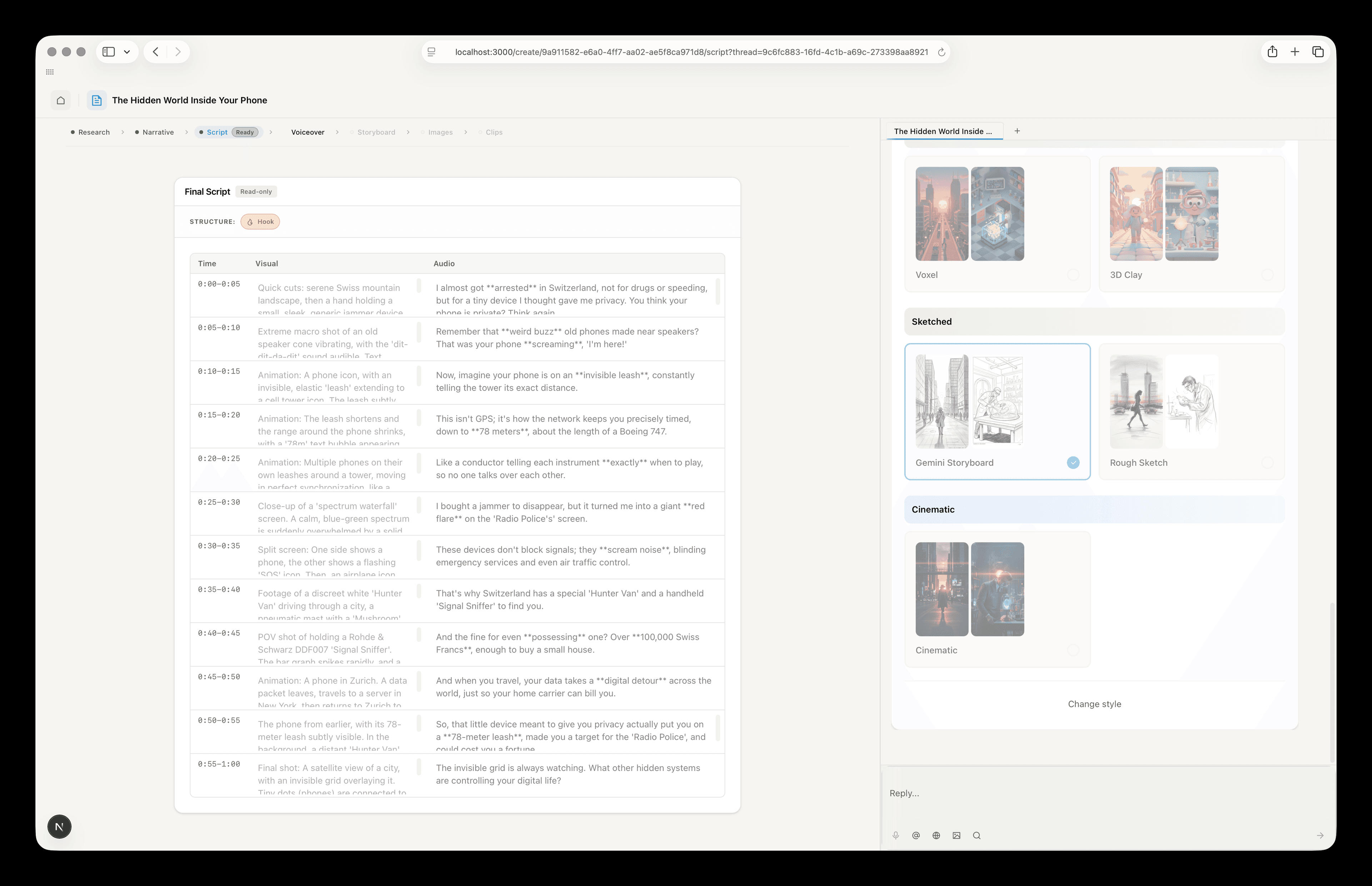Viewport: 1372px width, 886px height.
Task: Click the @ mention icon
Action: coord(916,835)
